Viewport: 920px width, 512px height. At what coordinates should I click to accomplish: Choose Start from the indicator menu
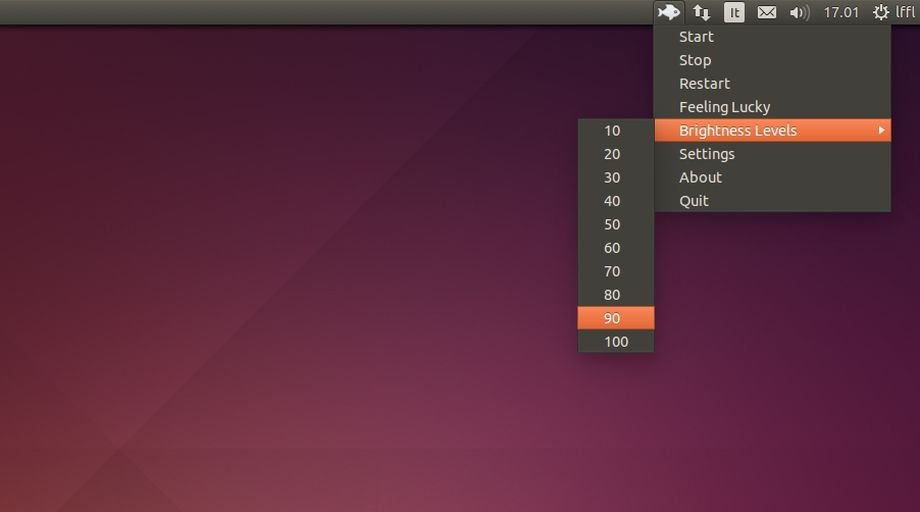tap(772, 36)
